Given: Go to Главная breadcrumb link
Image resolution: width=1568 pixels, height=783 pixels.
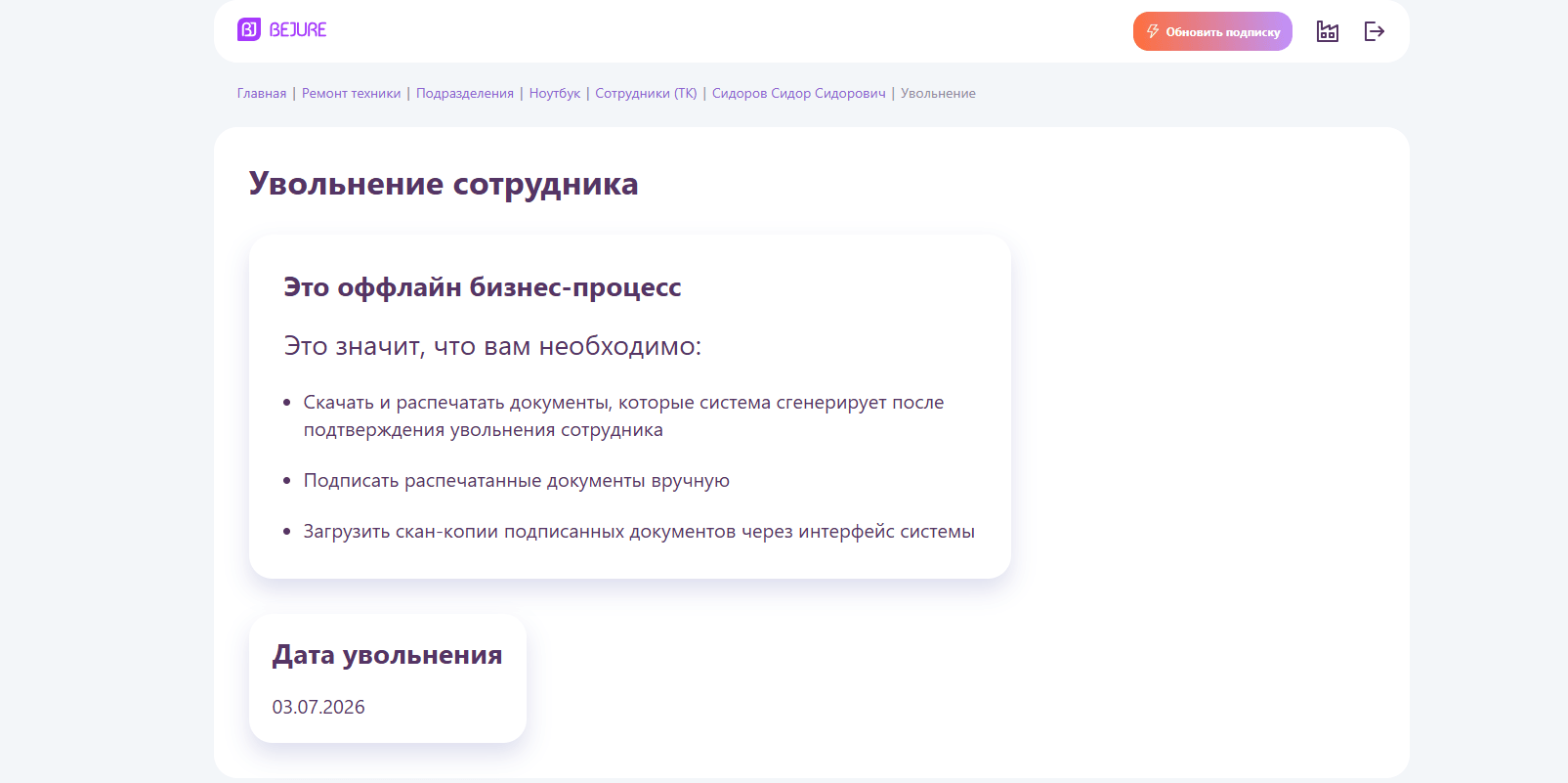Looking at the screenshot, I should point(262,94).
